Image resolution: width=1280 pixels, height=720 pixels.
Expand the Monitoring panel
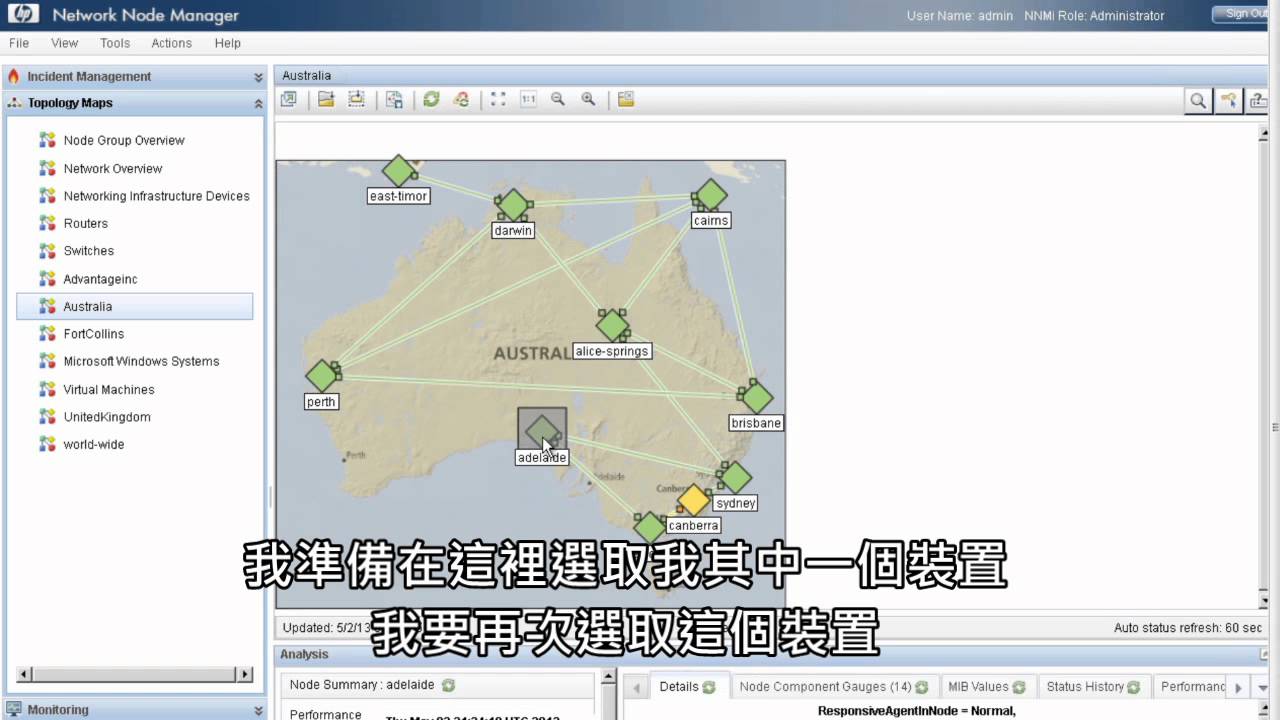pos(258,710)
